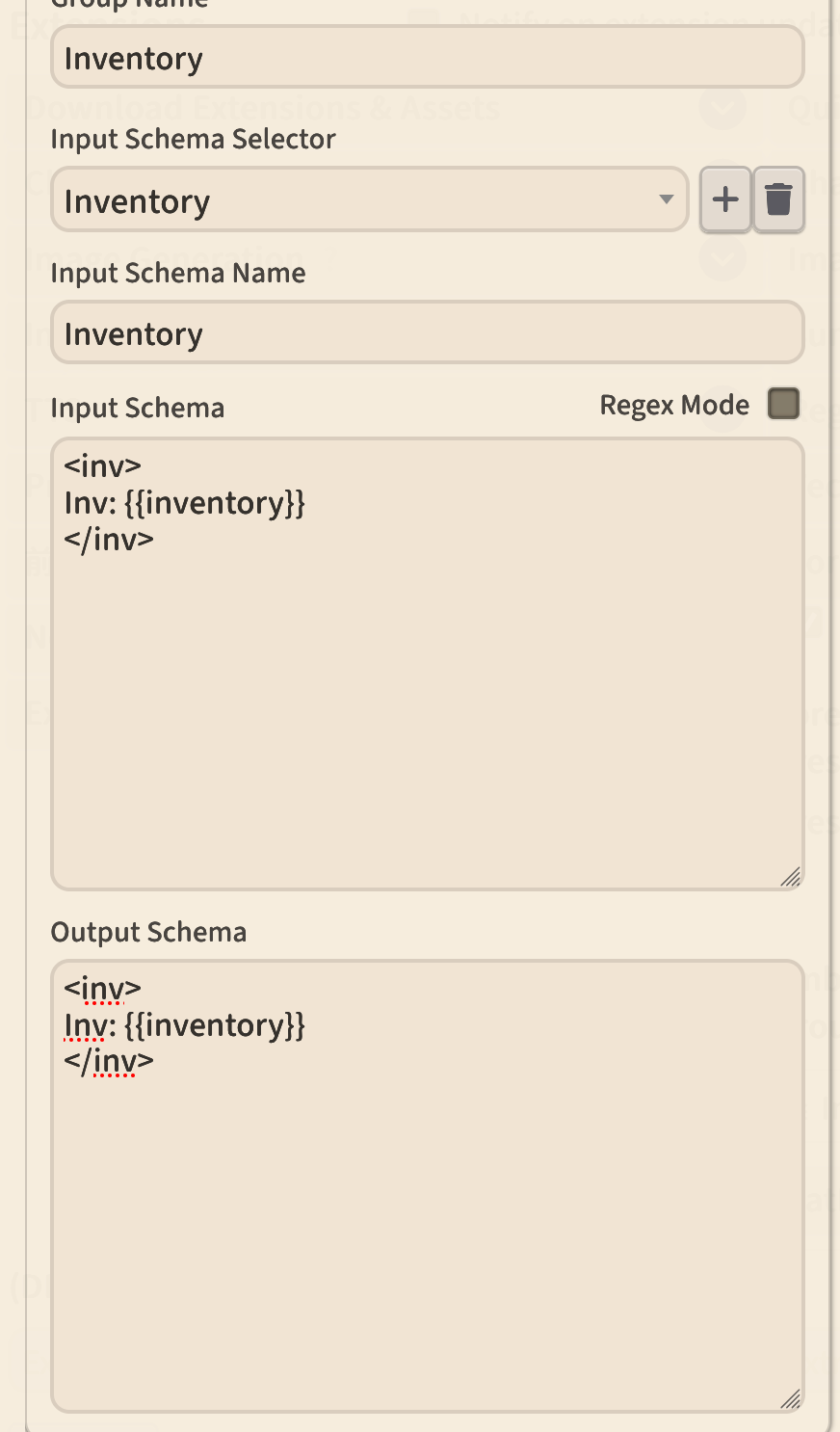840x1432 pixels.
Task: Open the Input Schema Selector dropdown
Action: coord(369,200)
